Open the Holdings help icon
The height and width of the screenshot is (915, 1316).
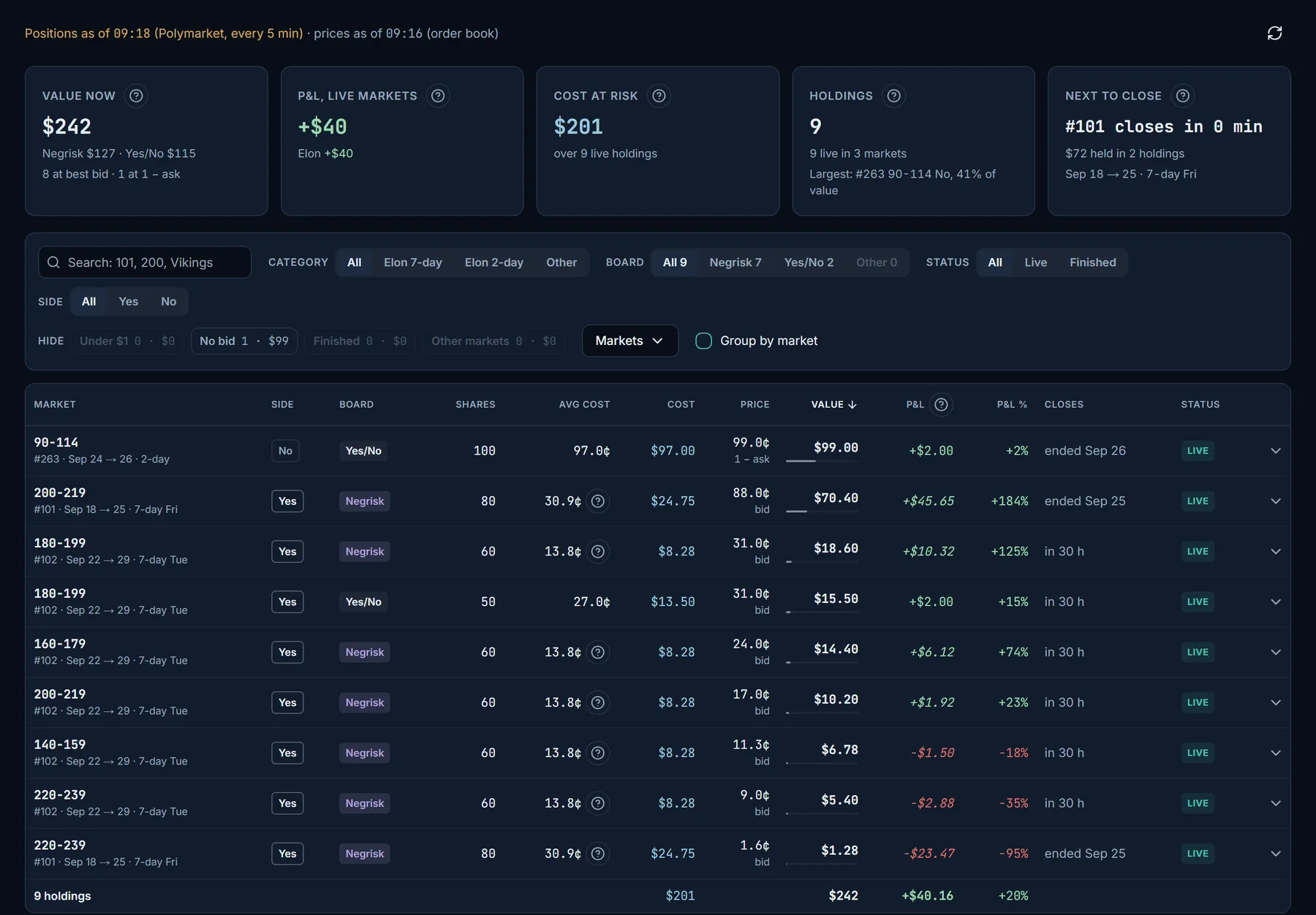(x=893, y=96)
